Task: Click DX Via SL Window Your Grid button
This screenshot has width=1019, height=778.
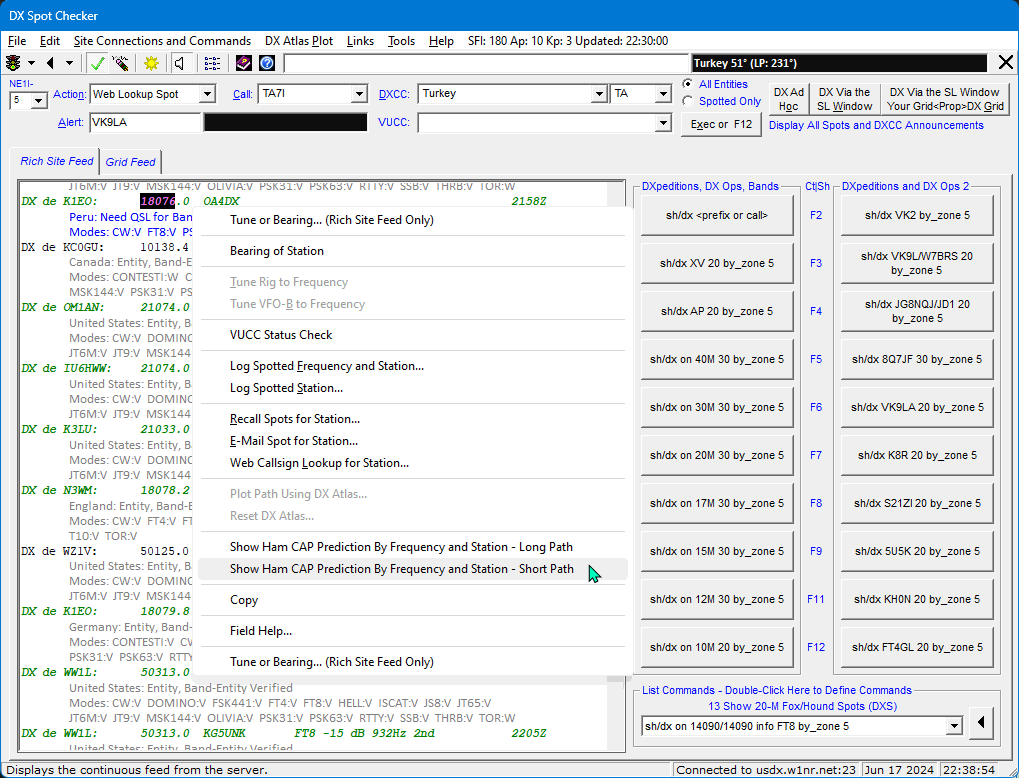Action: (945, 99)
